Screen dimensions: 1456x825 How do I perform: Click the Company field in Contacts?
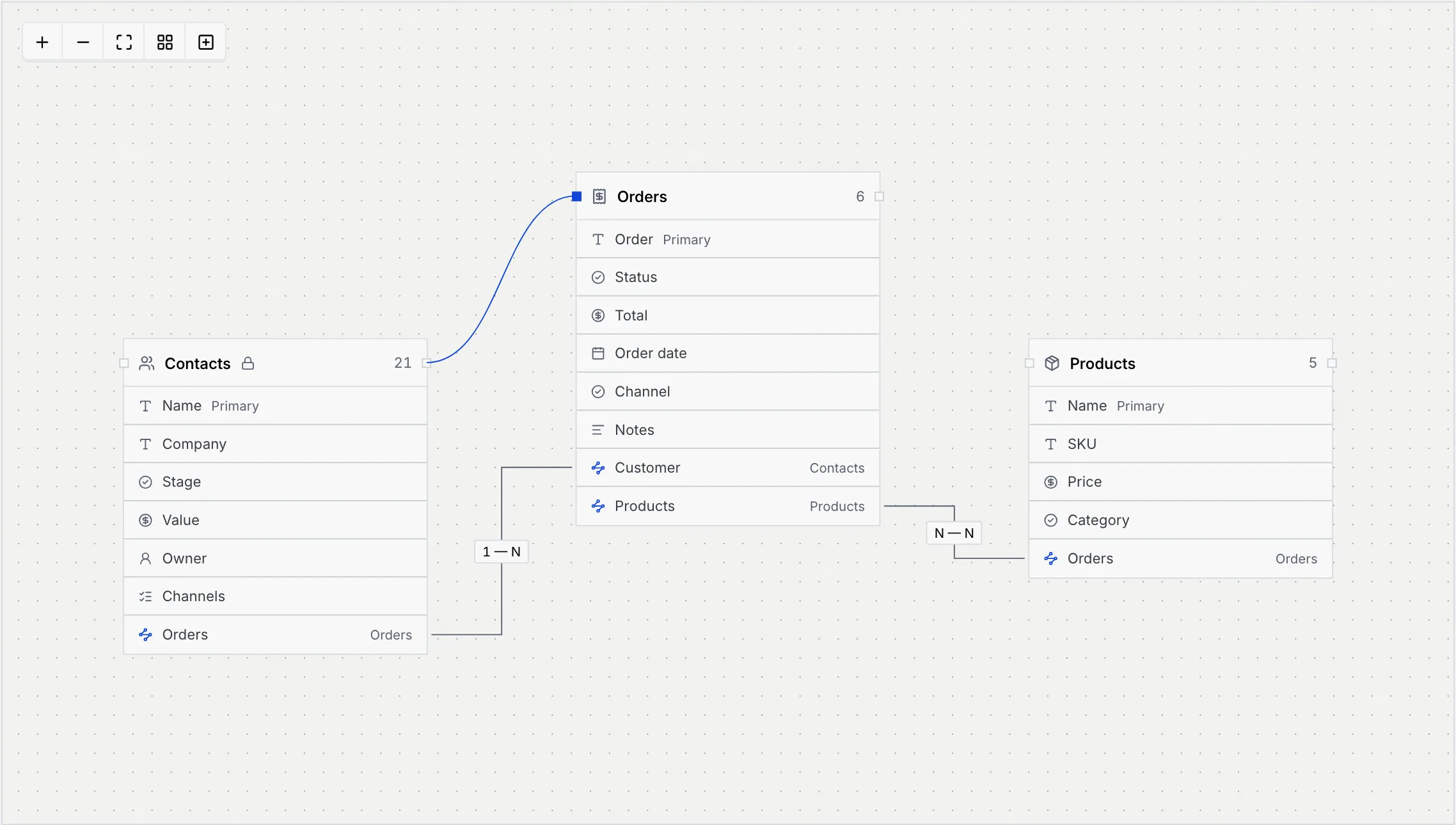(275, 444)
